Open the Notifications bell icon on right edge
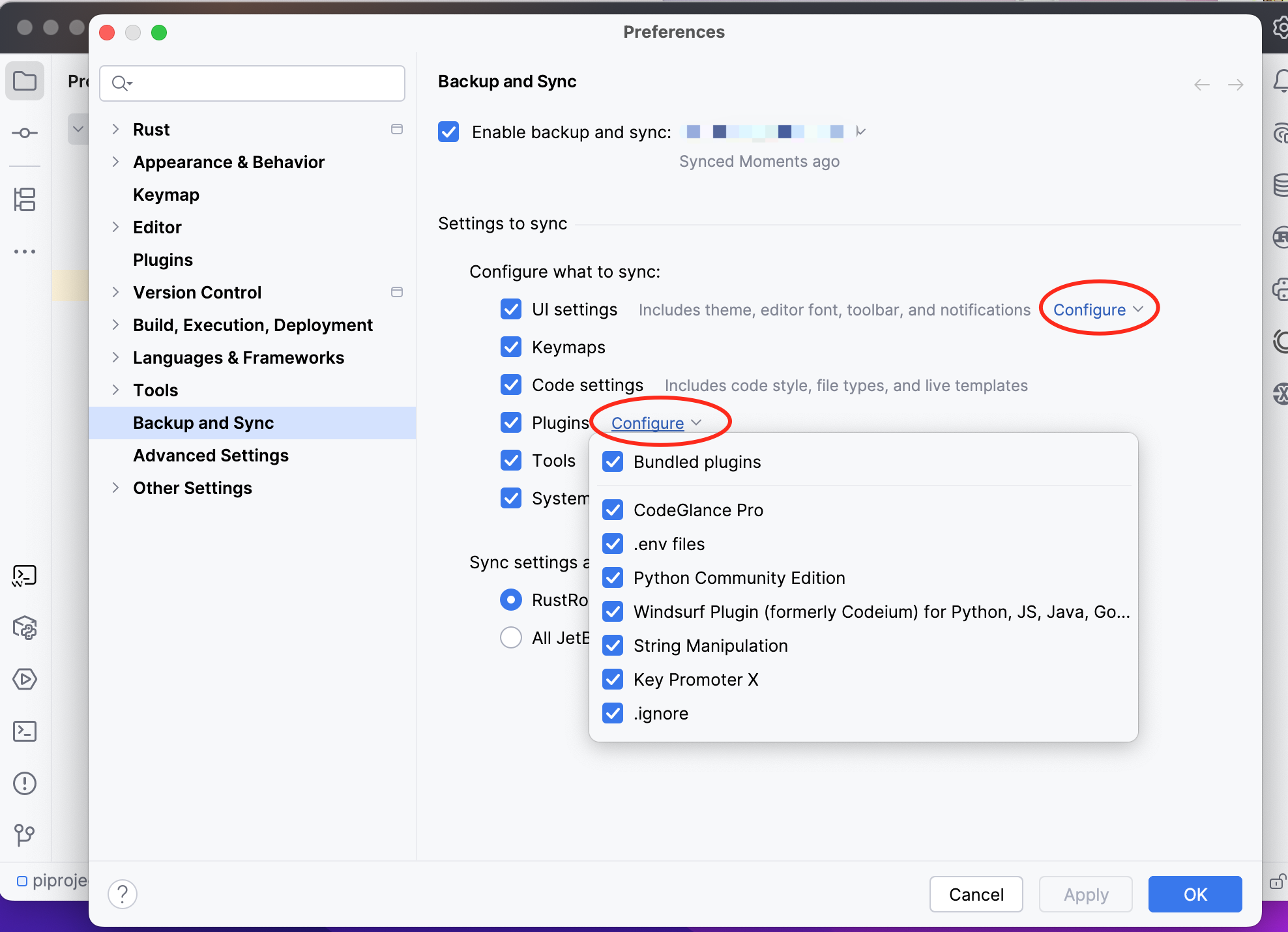 (x=1281, y=81)
